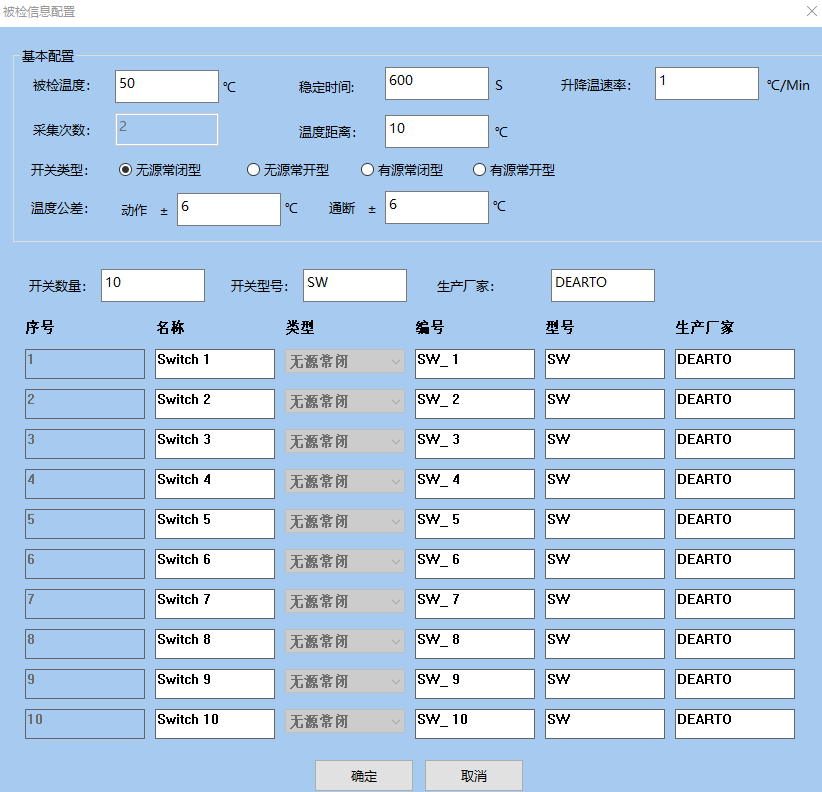Edit the name field Switch 10

(x=215, y=724)
